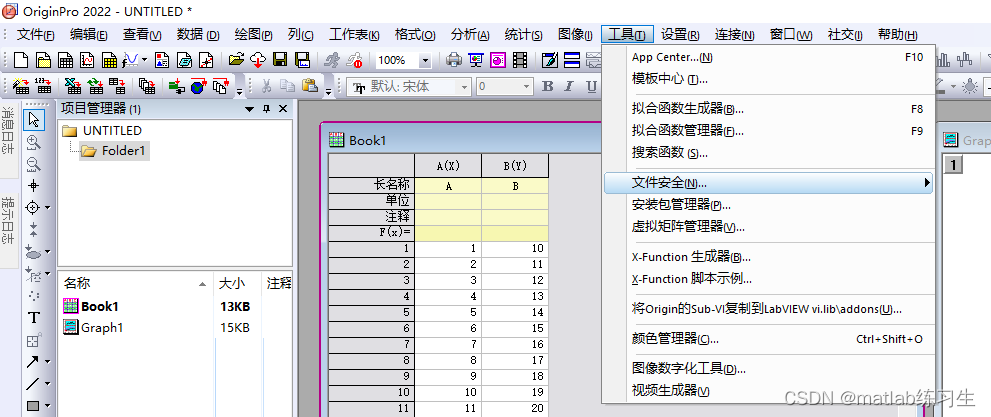Image resolution: width=991 pixels, height=417 pixels.
Task: Choose 模板中心 menu entry
Action: pyautogui.click(x=768, y=79)
